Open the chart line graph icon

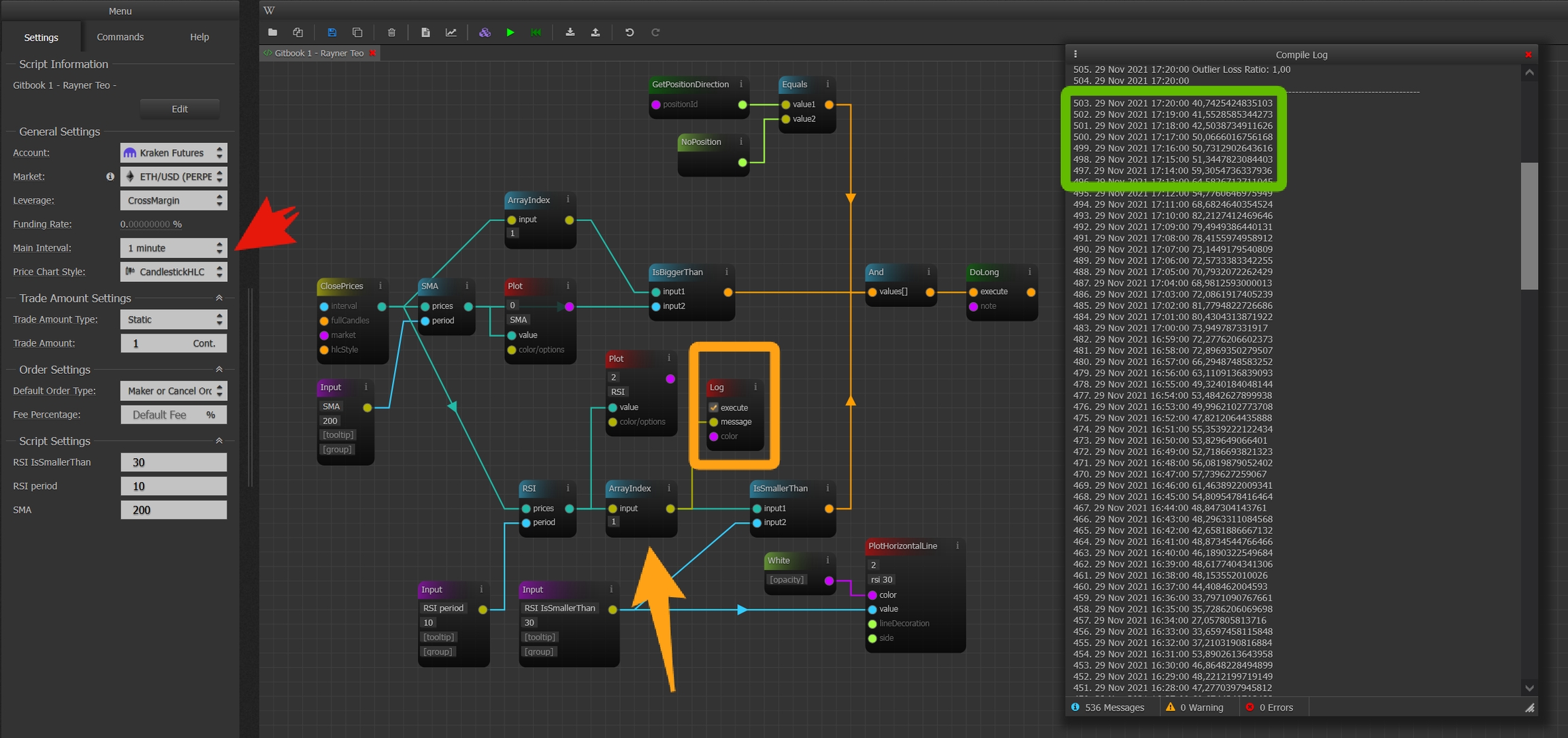(451, 32)
